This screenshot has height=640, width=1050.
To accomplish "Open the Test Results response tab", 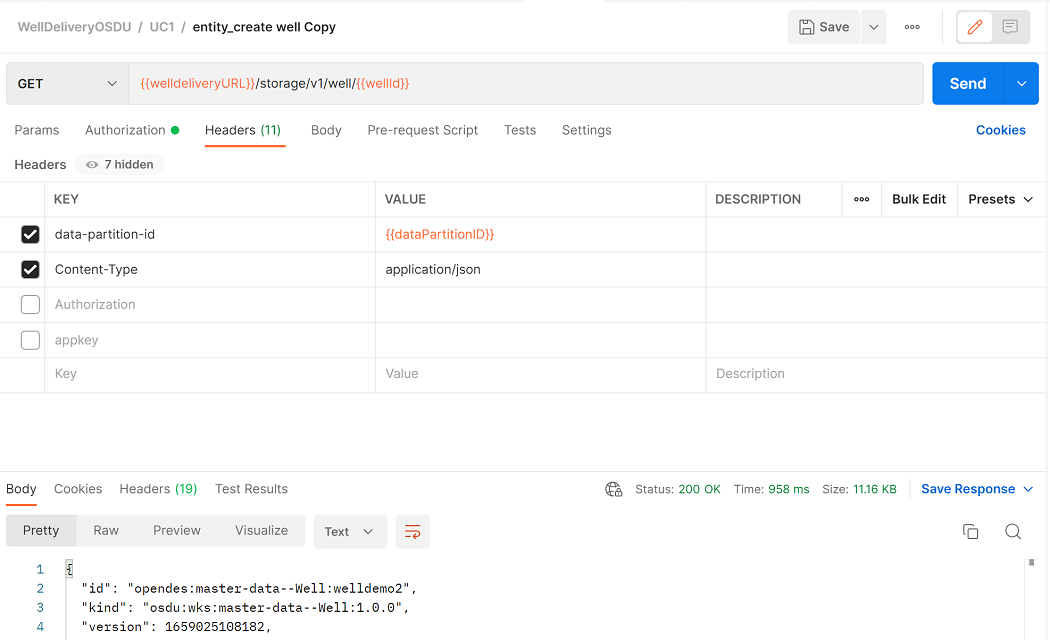I will [251, 489].
